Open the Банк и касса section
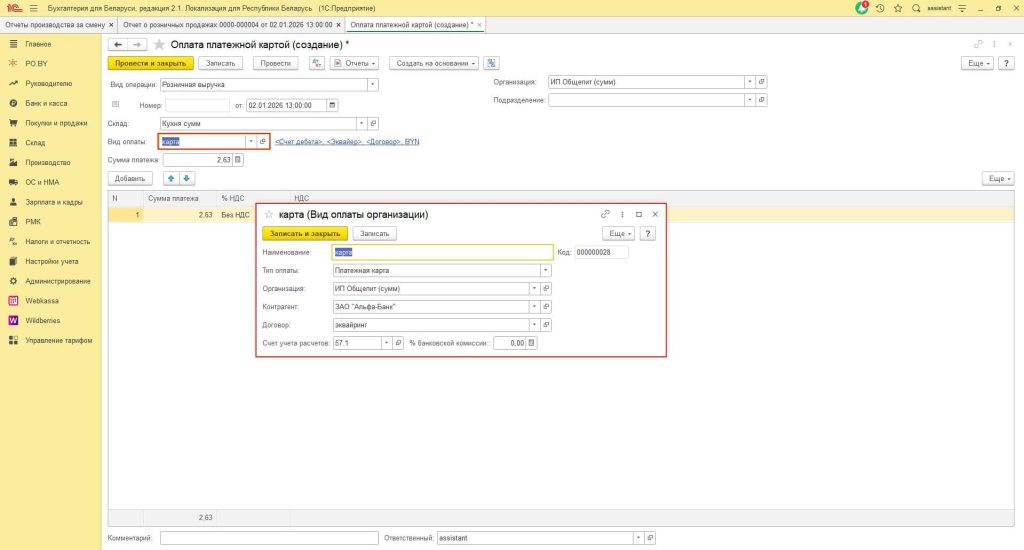This screenshot has height=550, width=1024. 45,103
